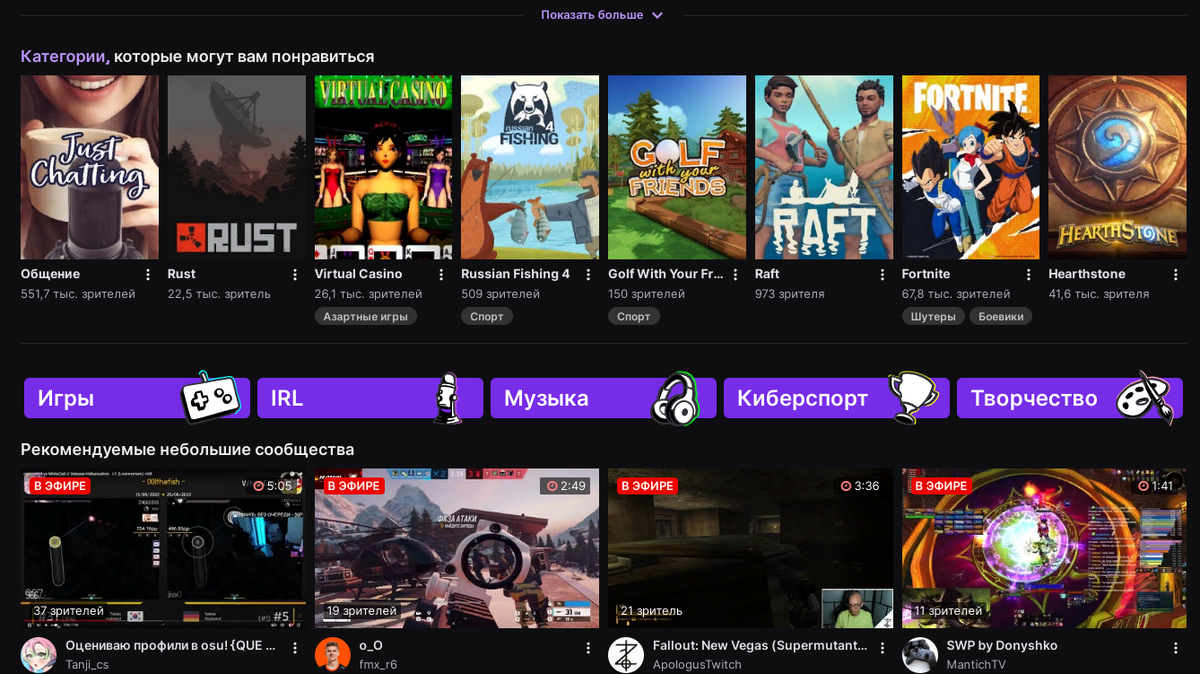
Task: Expand list with Показать больше
Action: (601, 15)
